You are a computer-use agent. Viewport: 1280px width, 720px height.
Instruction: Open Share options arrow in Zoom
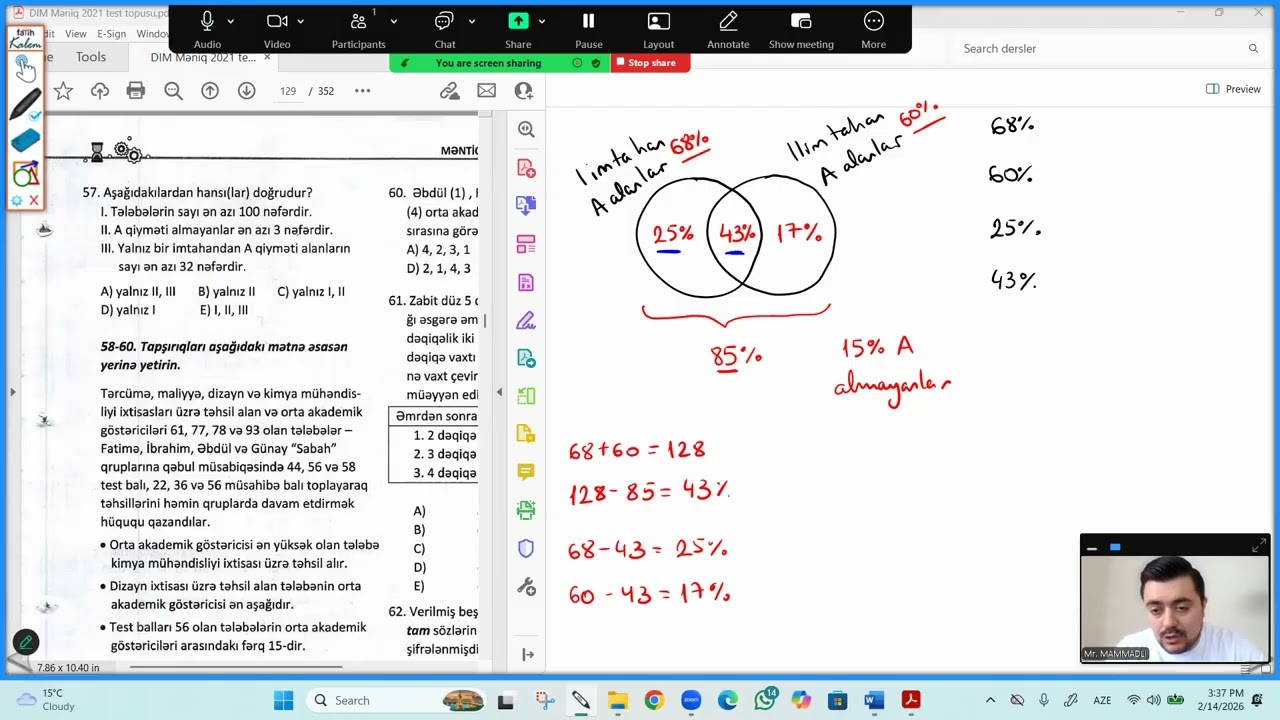(x=542, y=22)
